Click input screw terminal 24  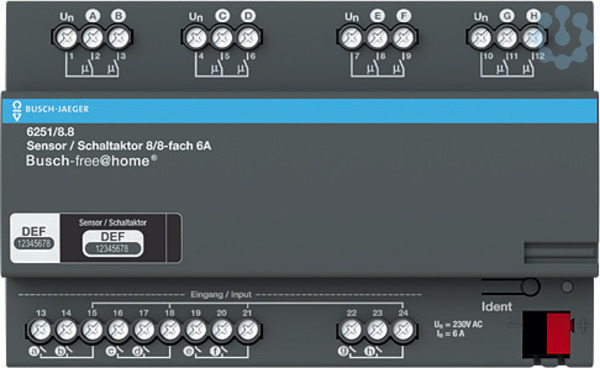(x=403, y=330)
